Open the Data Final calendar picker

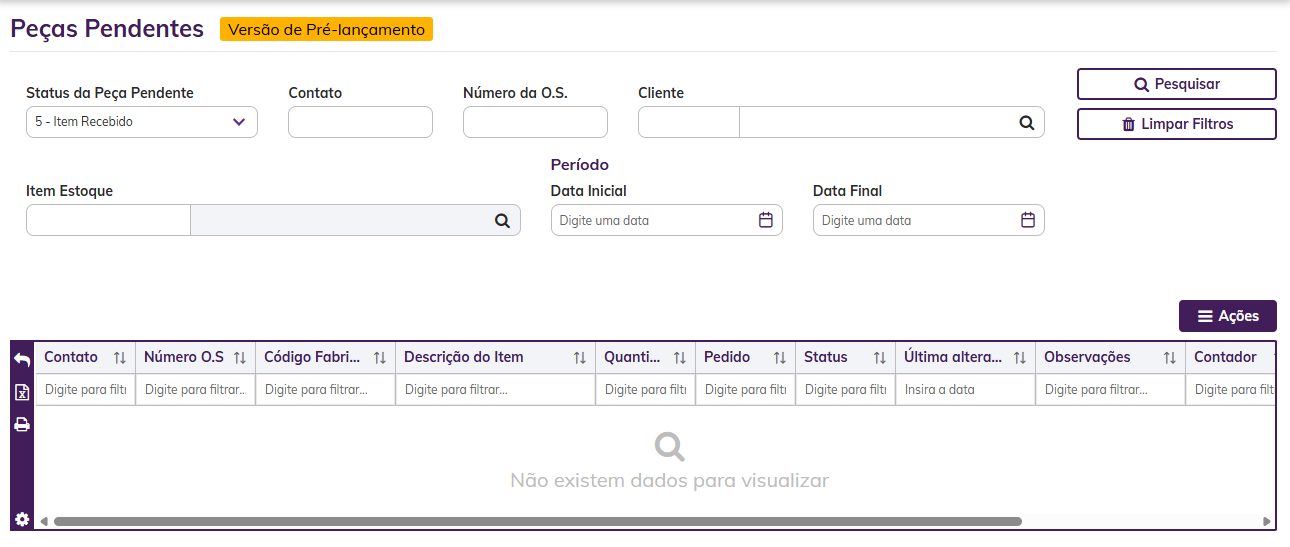(1028, 220)
